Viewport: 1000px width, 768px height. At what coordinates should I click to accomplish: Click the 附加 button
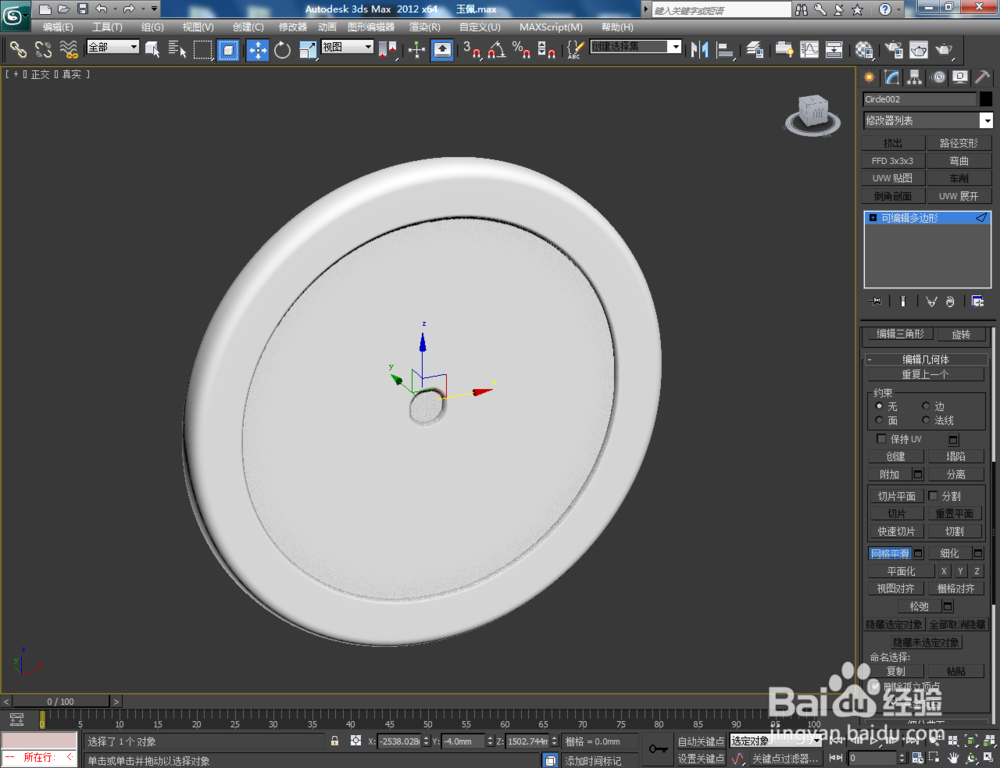[890, 474]
